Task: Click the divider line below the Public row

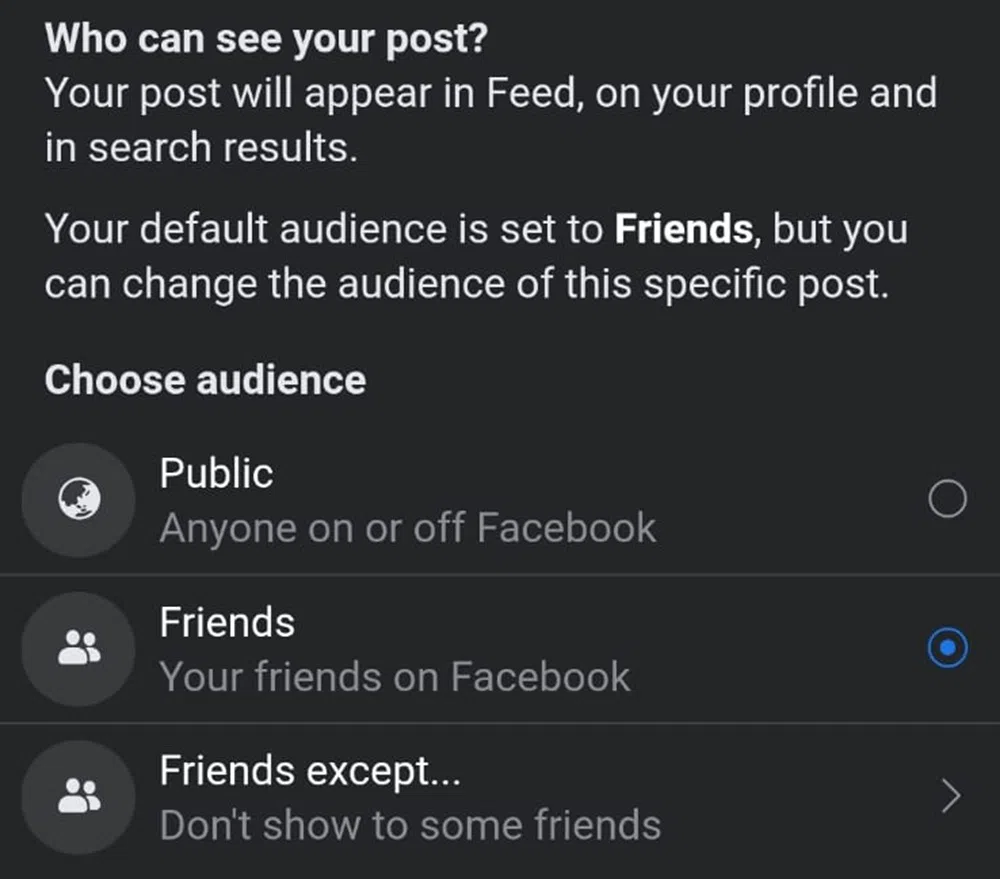Action: [x=500, y=574]
